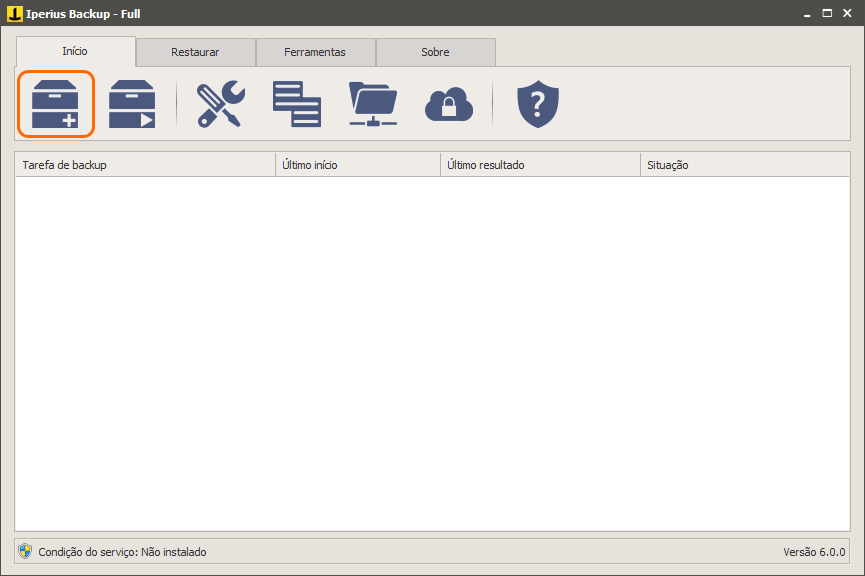Maximize the Iperius Backup window
Viewport: 865px width, 576px height.
(827, 13)
